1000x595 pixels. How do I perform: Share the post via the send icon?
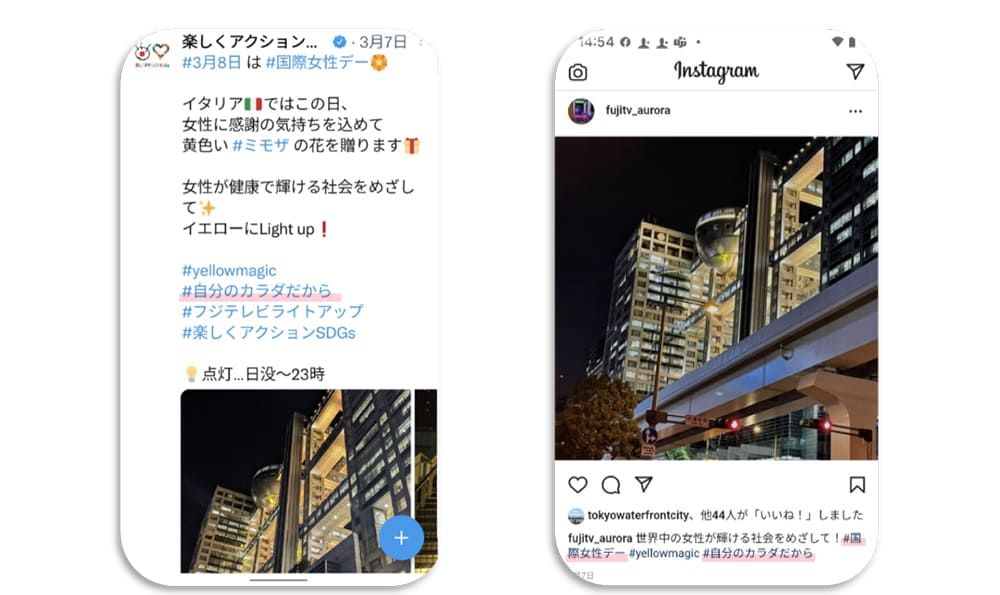point(644,484)
